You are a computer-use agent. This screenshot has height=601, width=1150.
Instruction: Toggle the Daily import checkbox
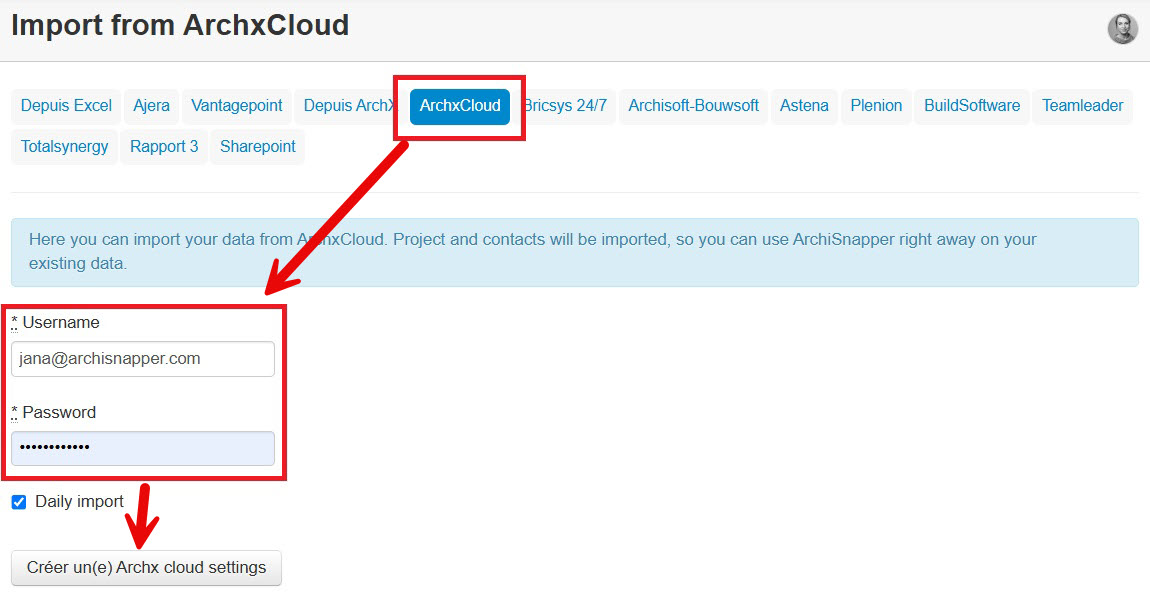tap(19, 502)
